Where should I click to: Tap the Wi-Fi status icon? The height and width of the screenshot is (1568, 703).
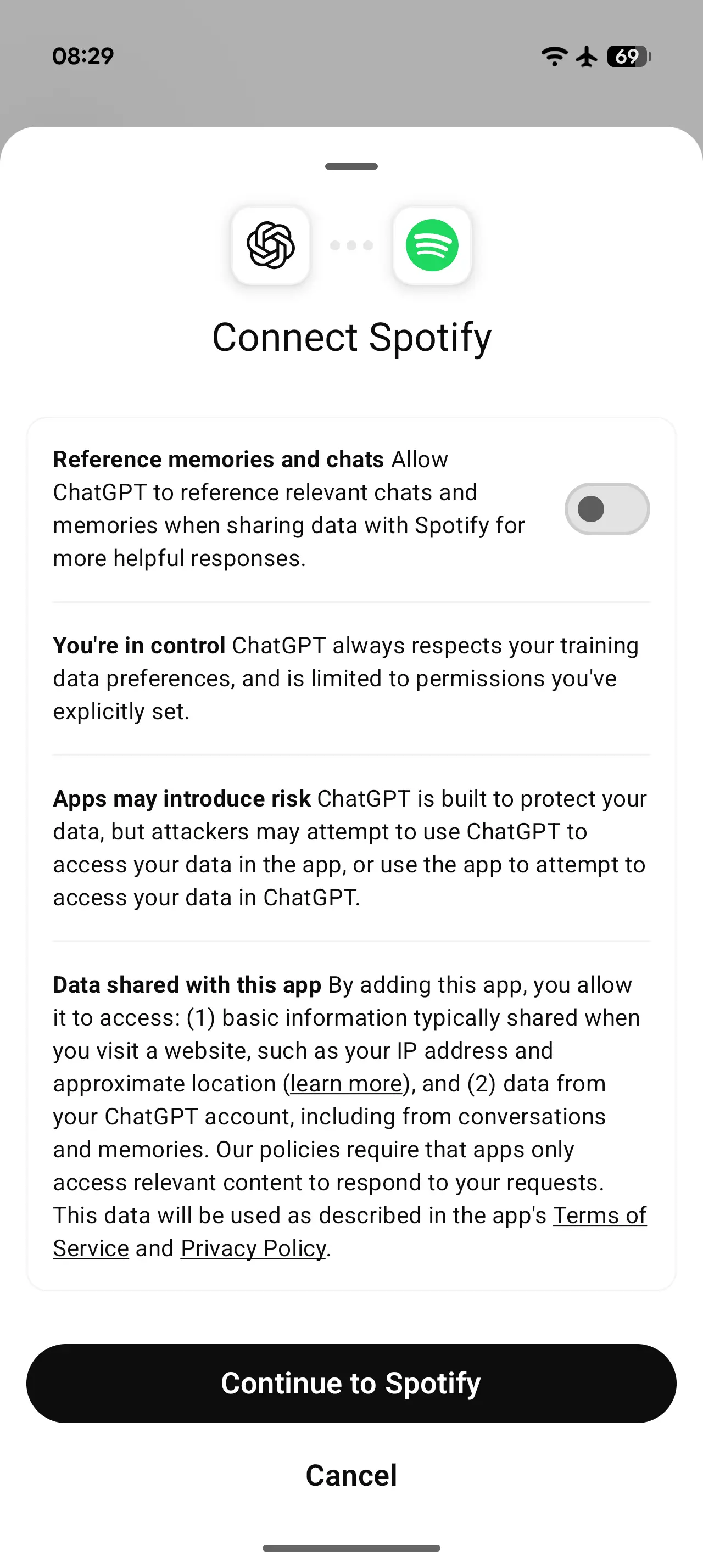[554, 57]
